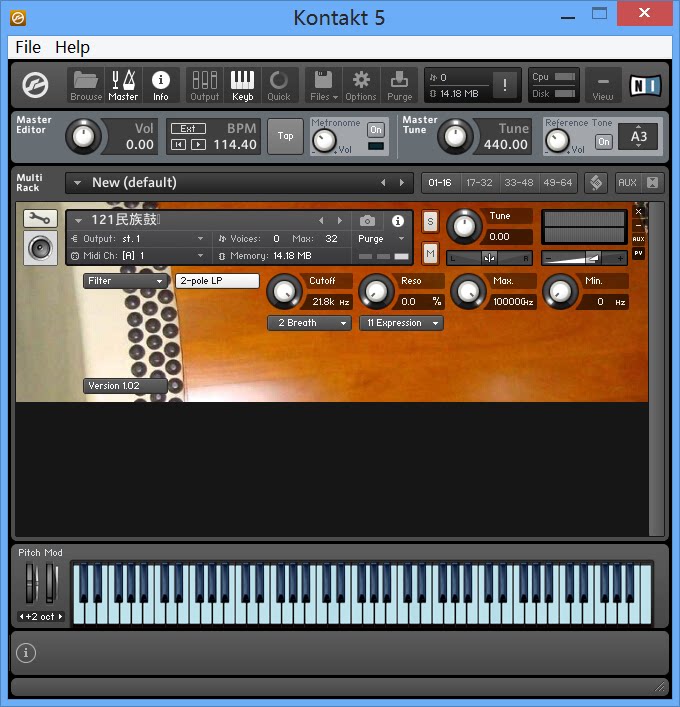Click the instrument Tune knob
This screenshot has width=680, height=707.
pyautogui.click(x=464, y=226)
